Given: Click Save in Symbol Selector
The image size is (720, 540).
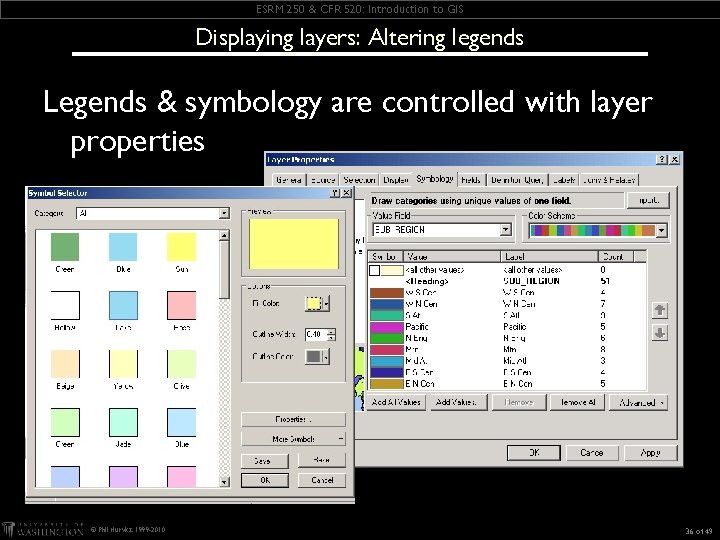Looking at the screenshot, I should click(265, 461).
